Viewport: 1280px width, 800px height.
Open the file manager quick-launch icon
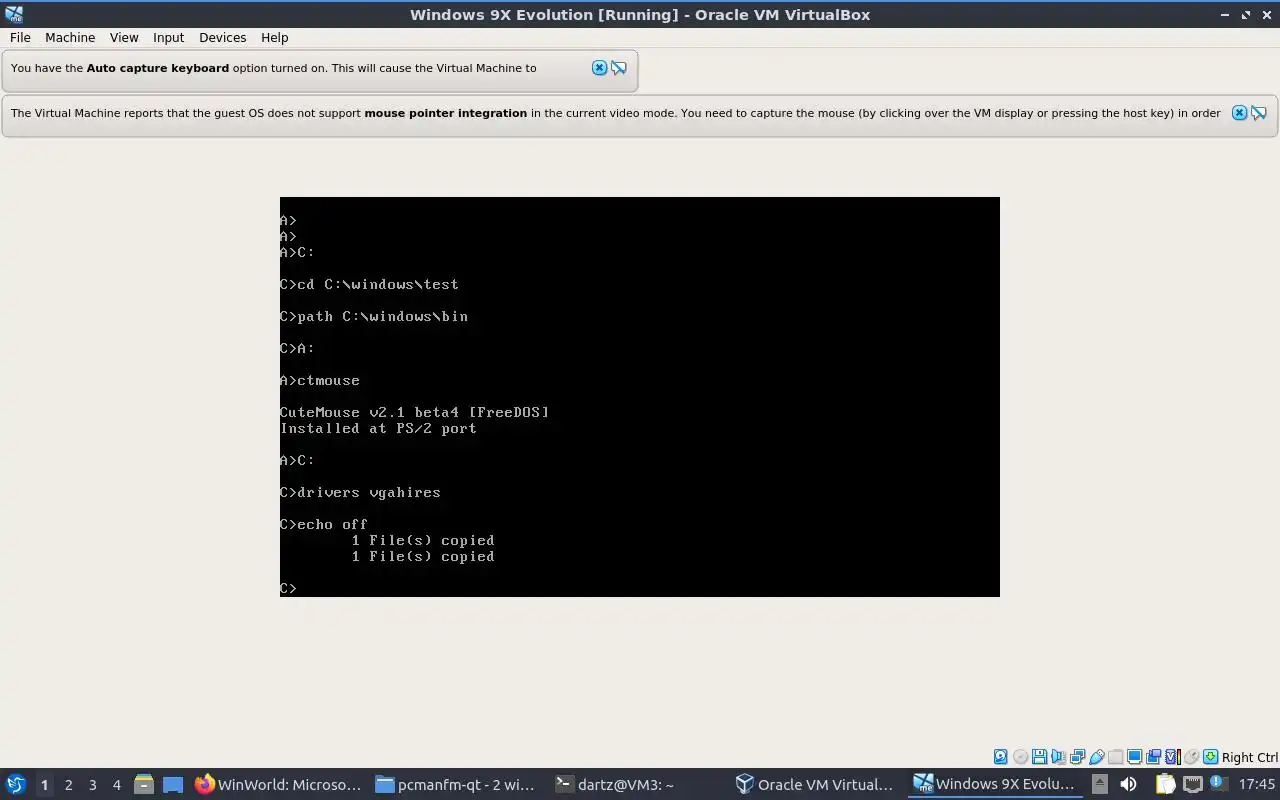click(x=143, y=784)
